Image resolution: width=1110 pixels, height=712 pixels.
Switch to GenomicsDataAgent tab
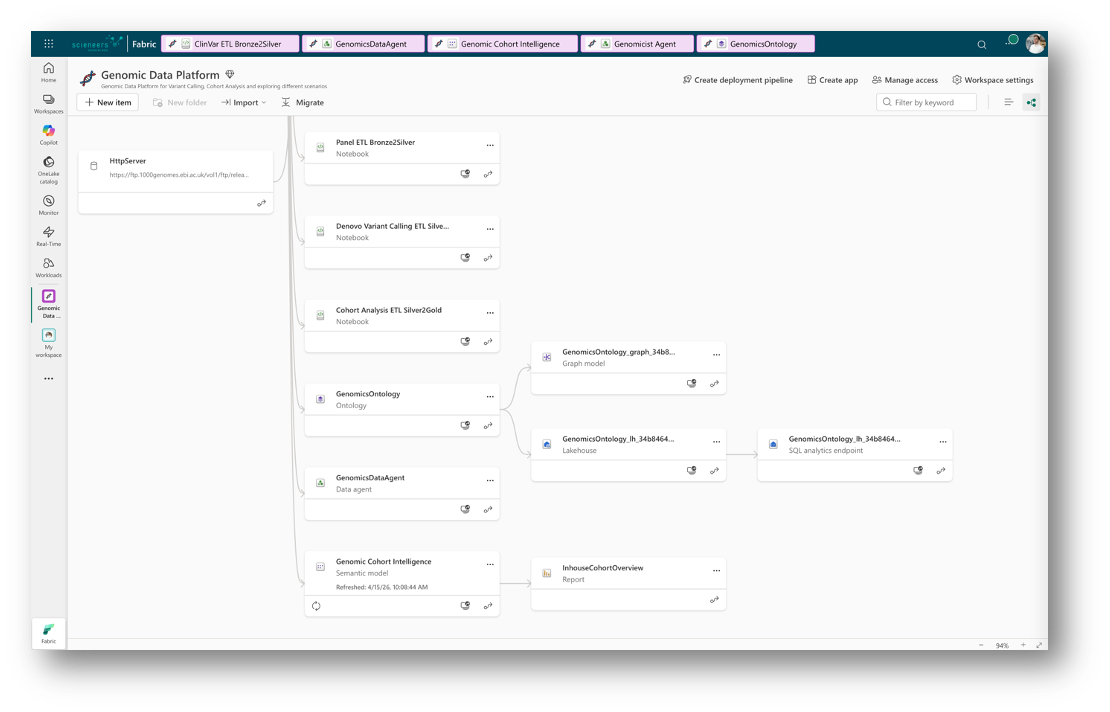364,44
